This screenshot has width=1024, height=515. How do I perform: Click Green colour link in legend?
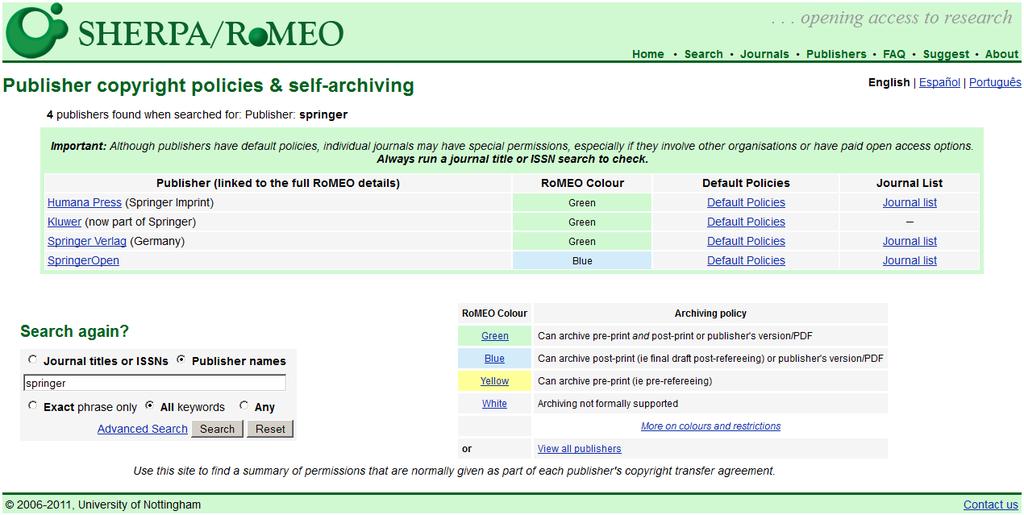494,336
